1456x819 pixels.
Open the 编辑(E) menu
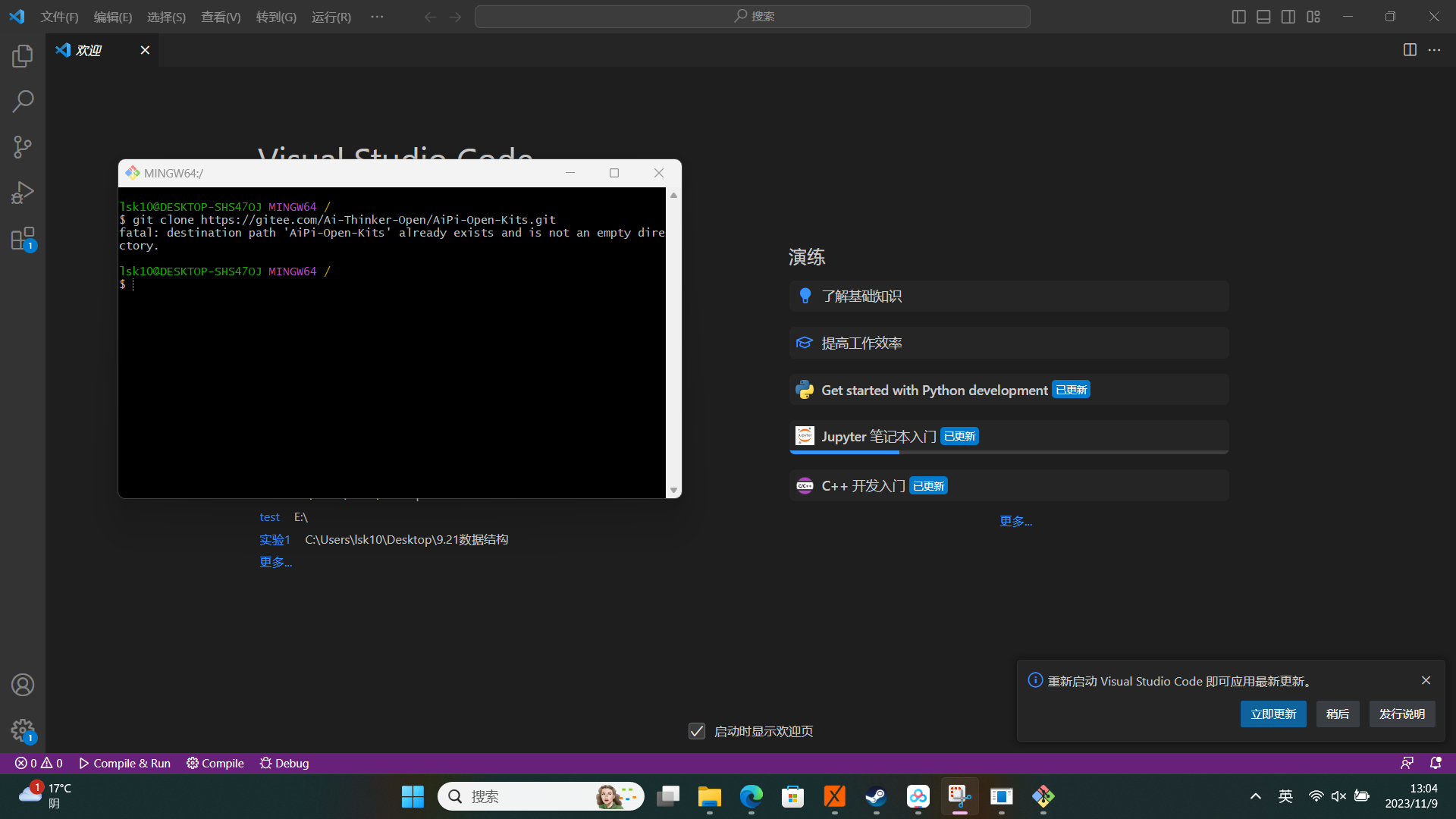[113, 17]
